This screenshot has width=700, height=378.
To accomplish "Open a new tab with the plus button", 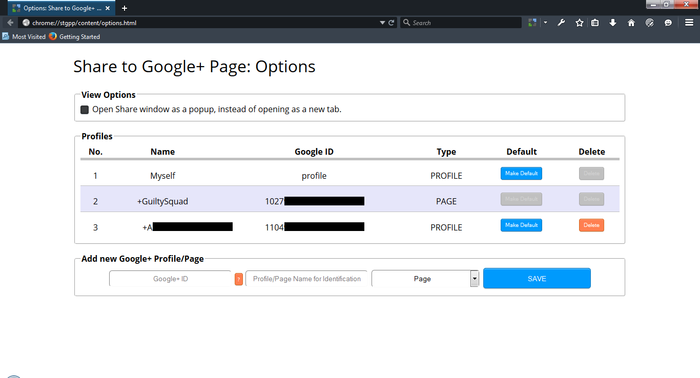I will click(124, 8).
